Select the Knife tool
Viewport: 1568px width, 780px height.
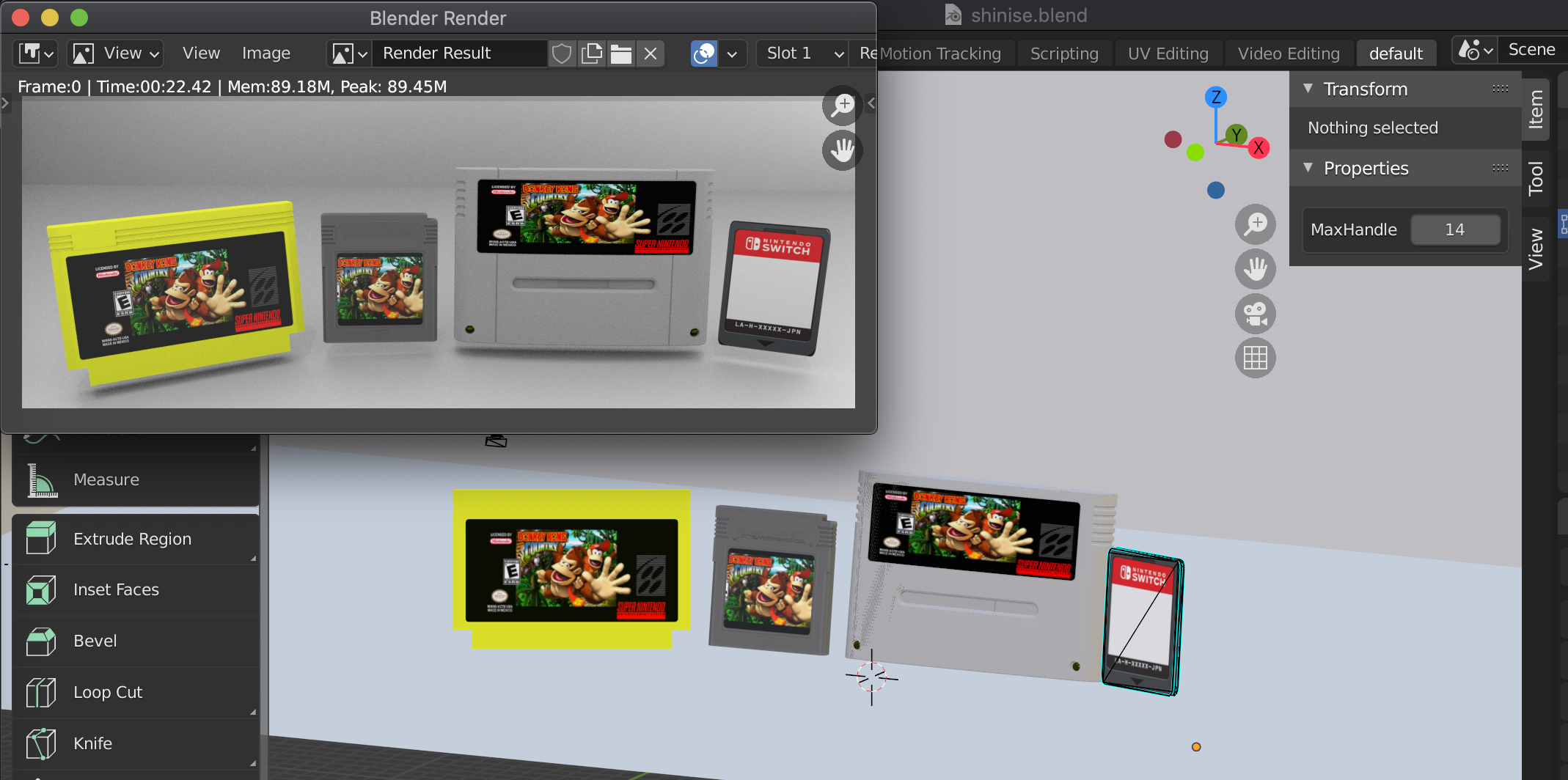point(136,743)
